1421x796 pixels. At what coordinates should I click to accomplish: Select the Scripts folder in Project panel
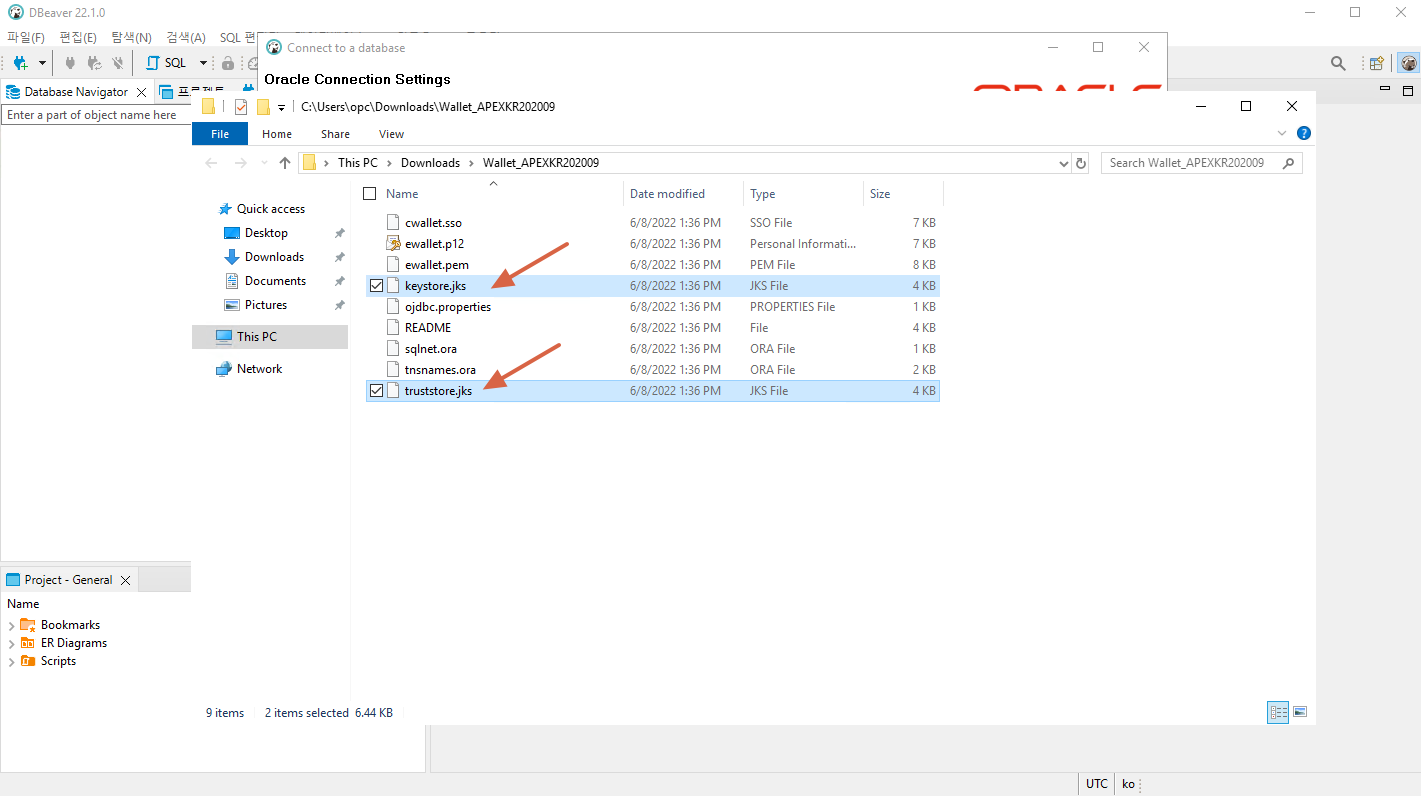pos(58,661)
